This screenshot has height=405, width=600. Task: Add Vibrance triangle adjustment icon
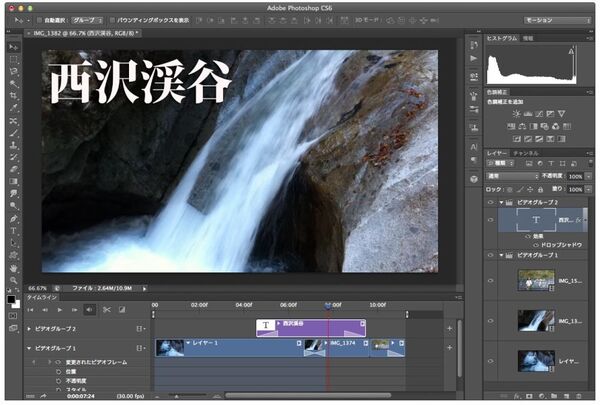[x=561, y=114]
